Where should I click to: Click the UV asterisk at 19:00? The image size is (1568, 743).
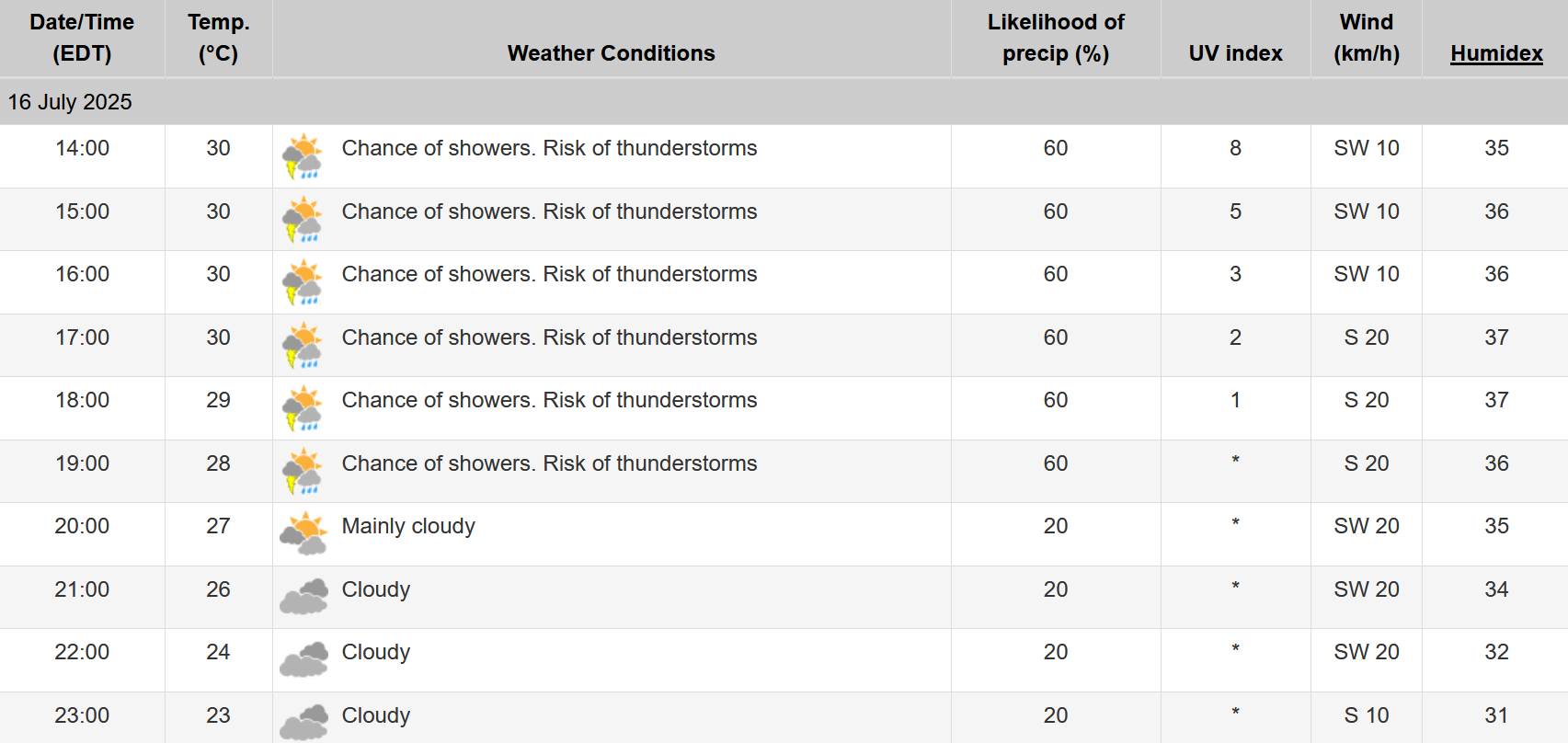[x=1235, y=460]
